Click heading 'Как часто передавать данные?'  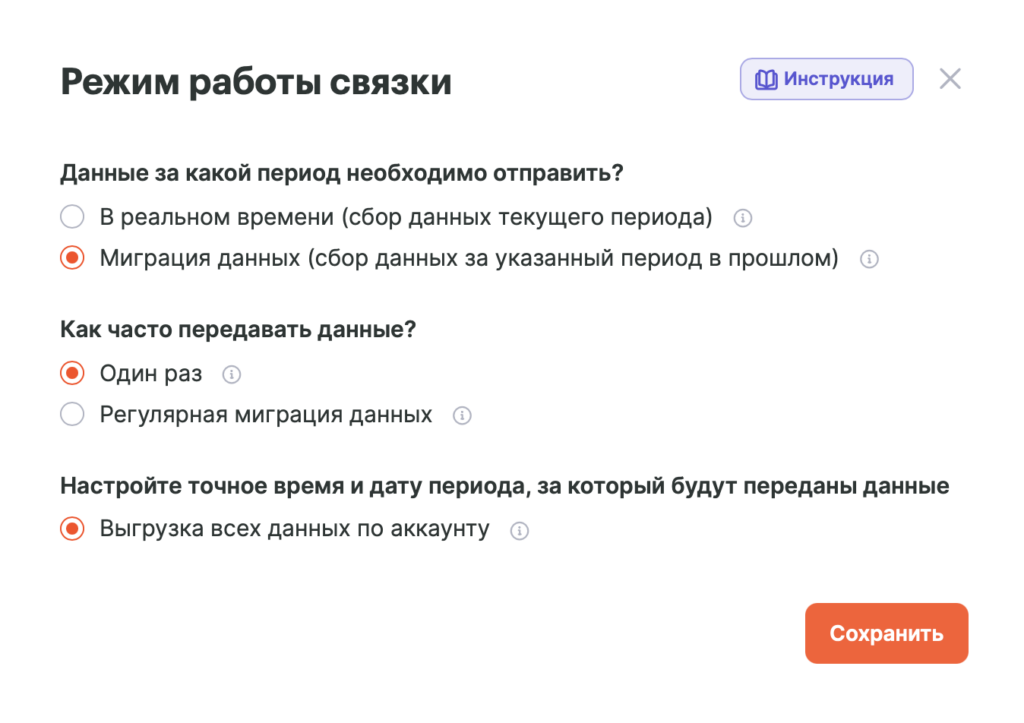tap(238, 330)
